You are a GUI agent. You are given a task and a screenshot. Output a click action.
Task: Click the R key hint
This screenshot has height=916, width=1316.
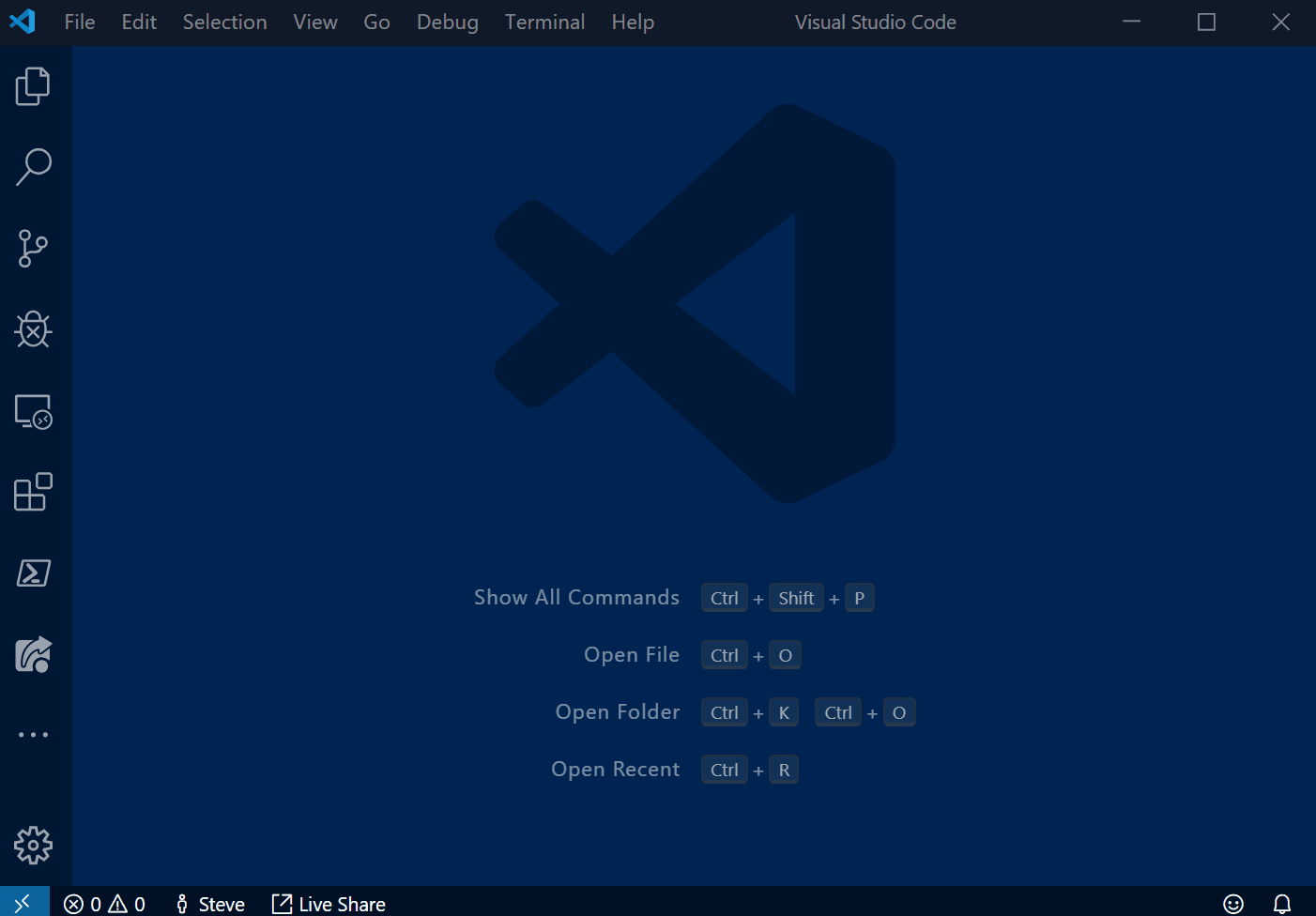coord(784,770)
